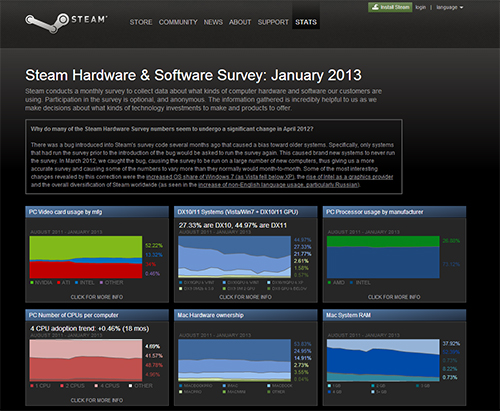Viewport: 500px width, 411px height.
Task: Open the COMMUNITY menu
Action: [x=178, y=22]
